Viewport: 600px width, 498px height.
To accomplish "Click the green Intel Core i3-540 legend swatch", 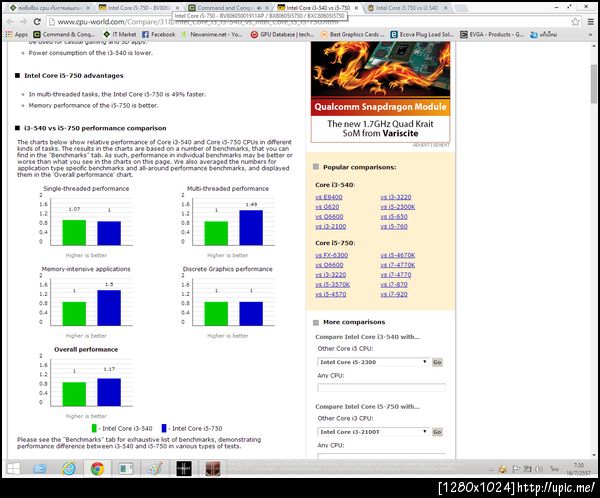I will coord(94,428).
